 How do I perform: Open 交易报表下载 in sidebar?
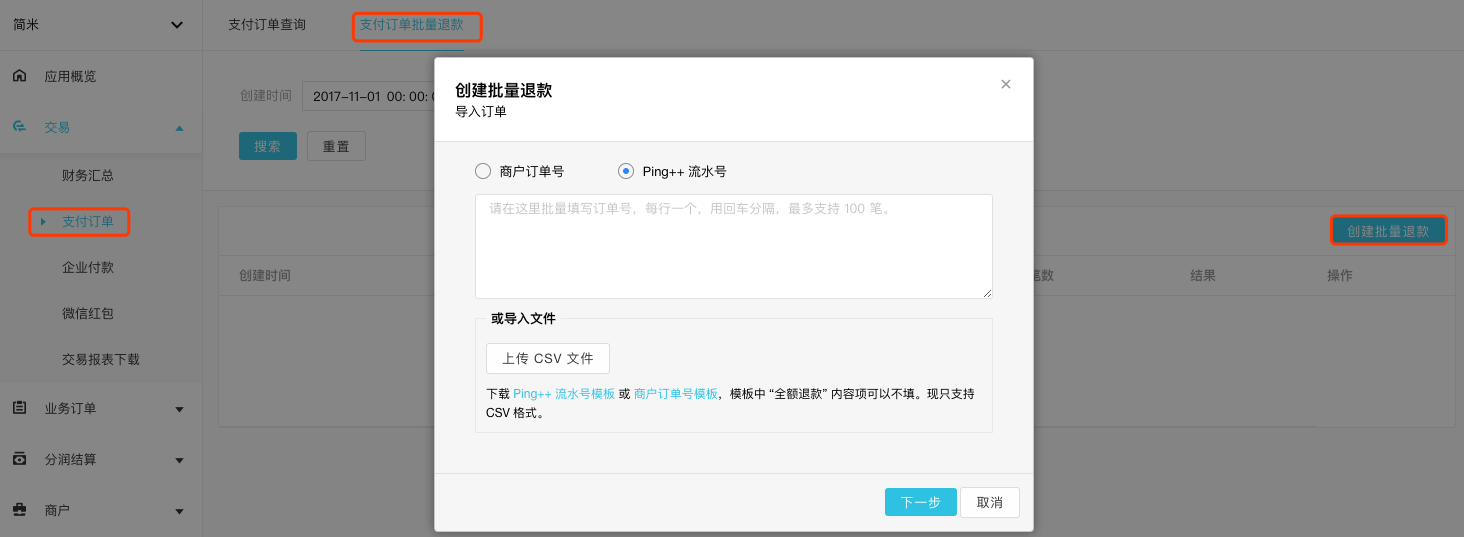101,359
